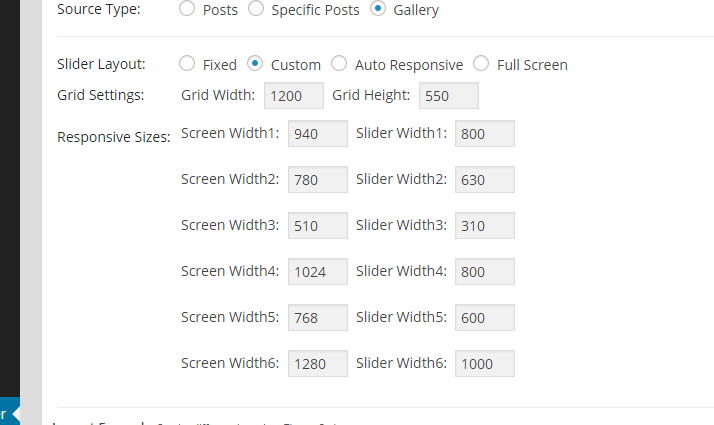Choose Specific Posts source type
This screenshot has height=425, width=714.
[255, 10]
